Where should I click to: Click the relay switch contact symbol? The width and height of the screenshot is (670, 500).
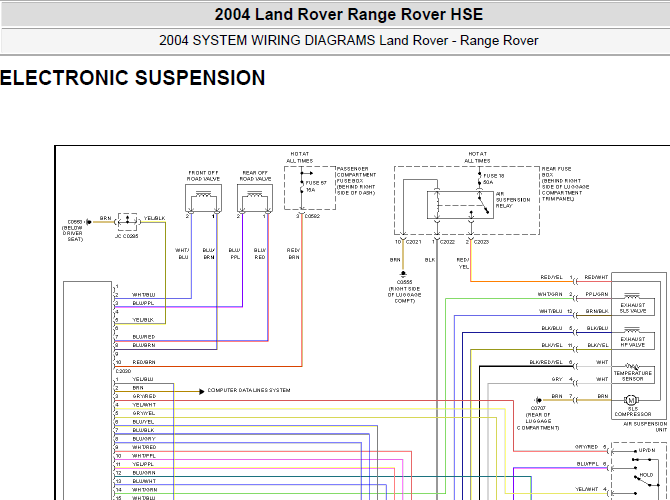point(483,204)
